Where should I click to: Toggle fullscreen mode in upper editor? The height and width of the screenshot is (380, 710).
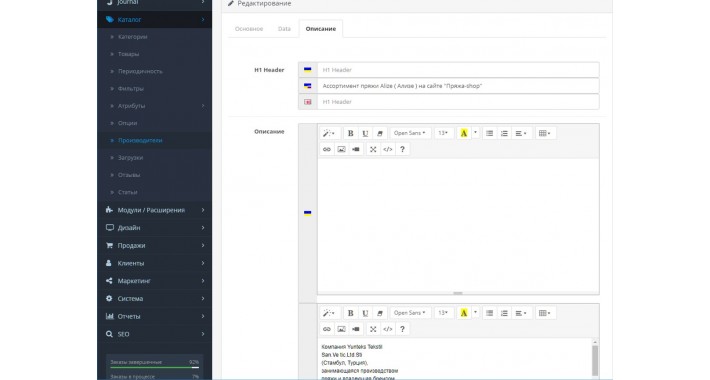click(373, 149)
